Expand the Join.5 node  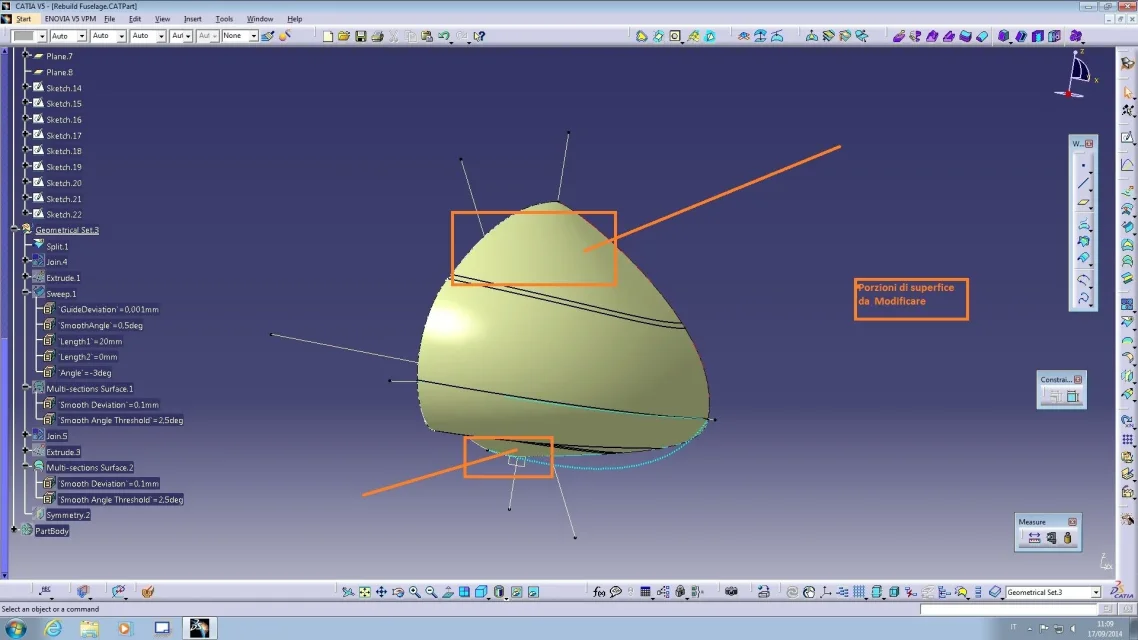tap(26, 435)
